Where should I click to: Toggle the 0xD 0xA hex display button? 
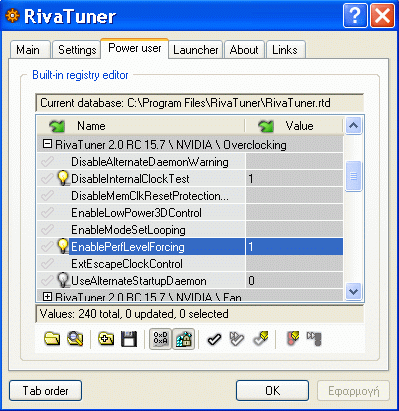[161, 339]
